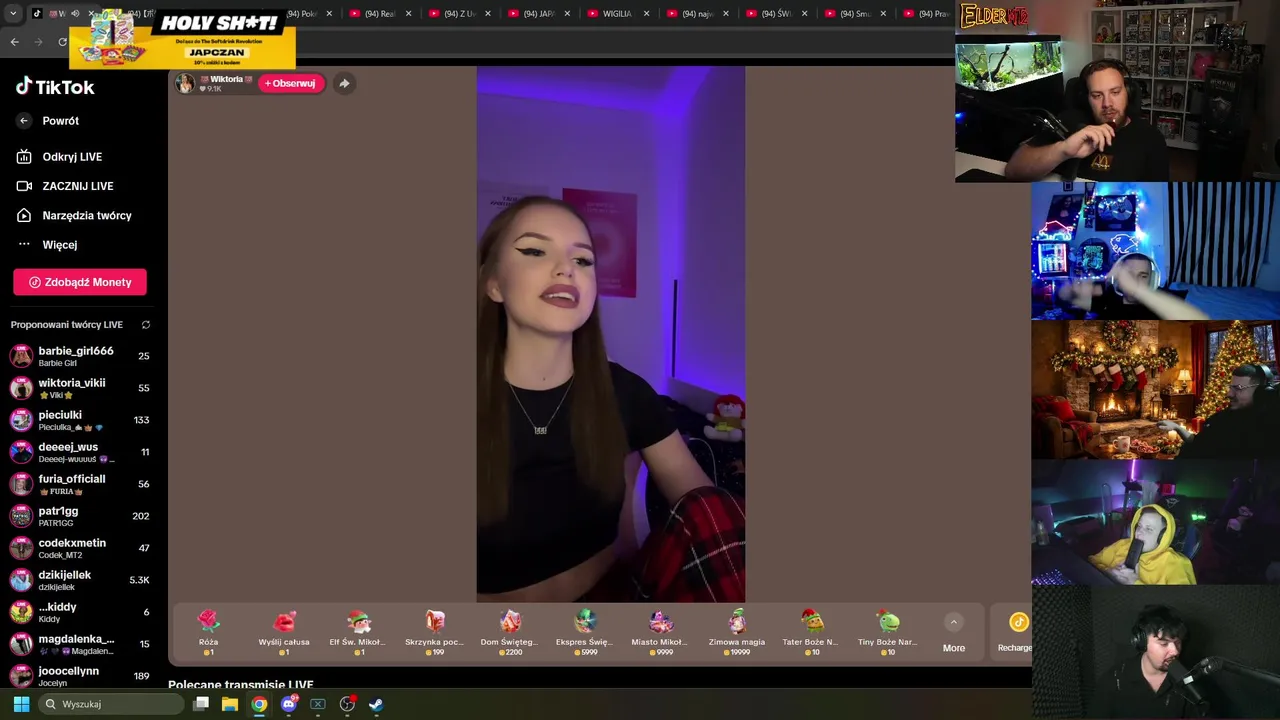Switch to the (94) ŚWI browser tab
Image resolution: width=1280 pixels, height=720 pixels.
click(x=776, y=14)
